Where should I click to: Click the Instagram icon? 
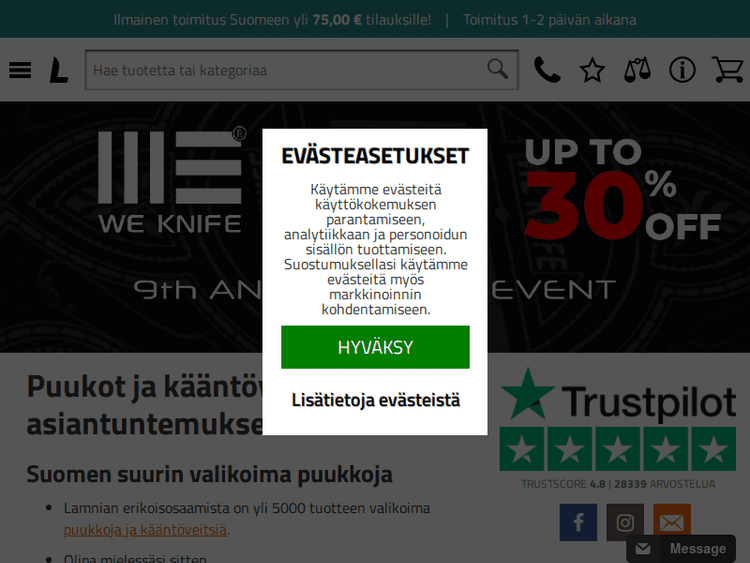[625, 522]
